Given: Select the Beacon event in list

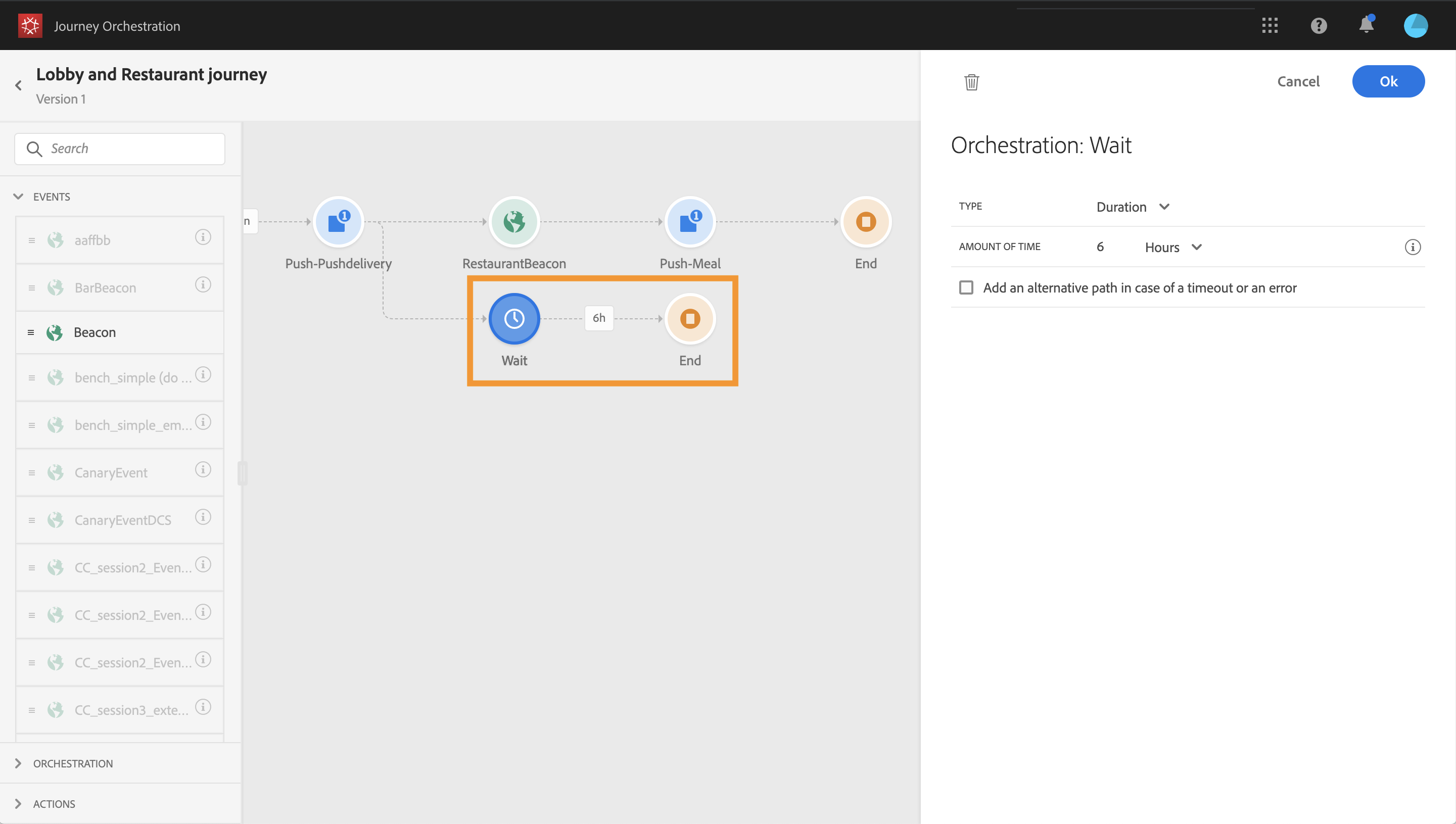Looking at the screenshot, I should click(x=95, y=332).
